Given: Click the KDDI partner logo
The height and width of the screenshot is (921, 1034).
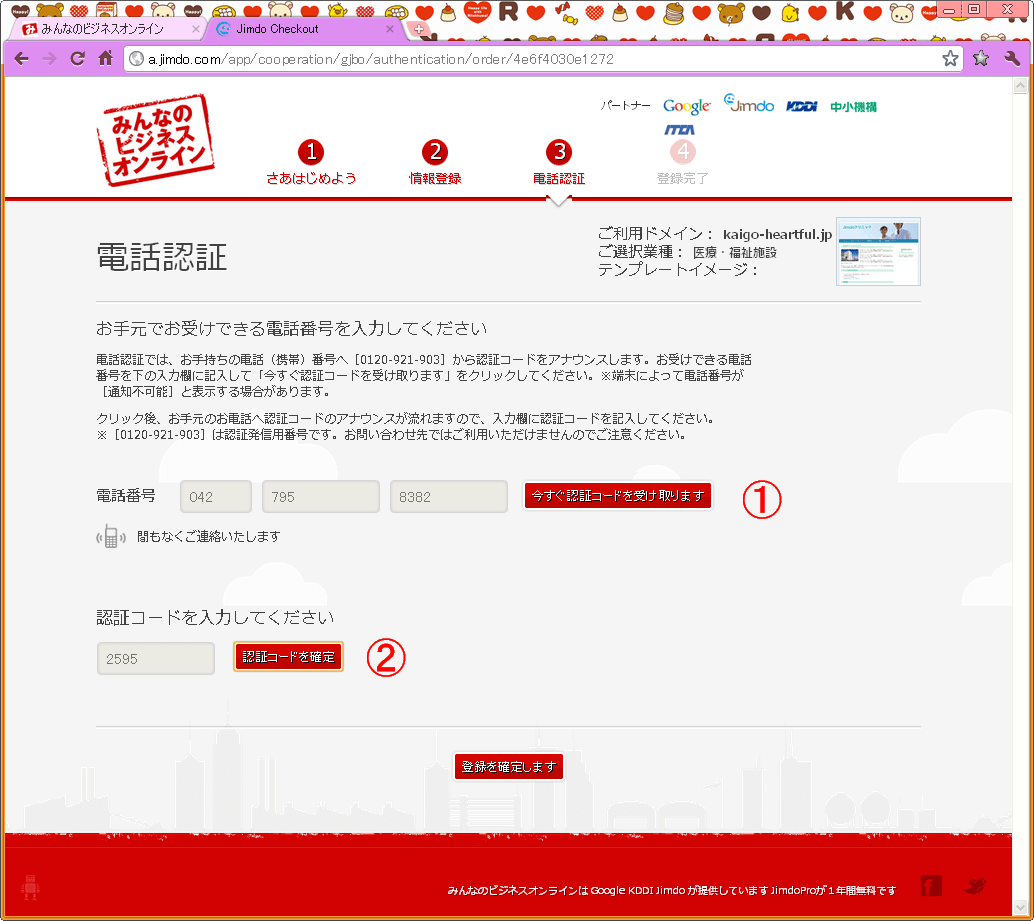Looking at the screenshot, I should [802, 106].
